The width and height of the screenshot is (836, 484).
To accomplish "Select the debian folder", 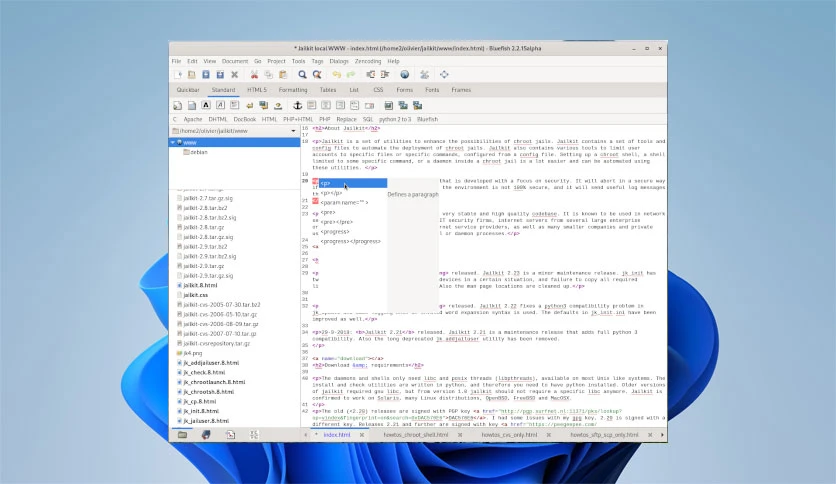I will tap(198, 152).
